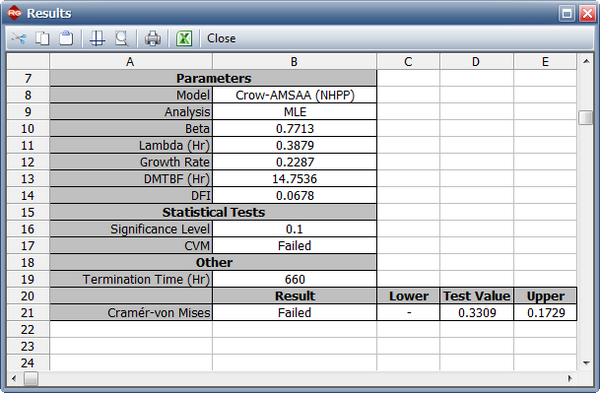The width and height of the screenshot is (600, 393).
Task: Click the horizontal scrollbar right arrow
Action: click(x=570, y=379)
